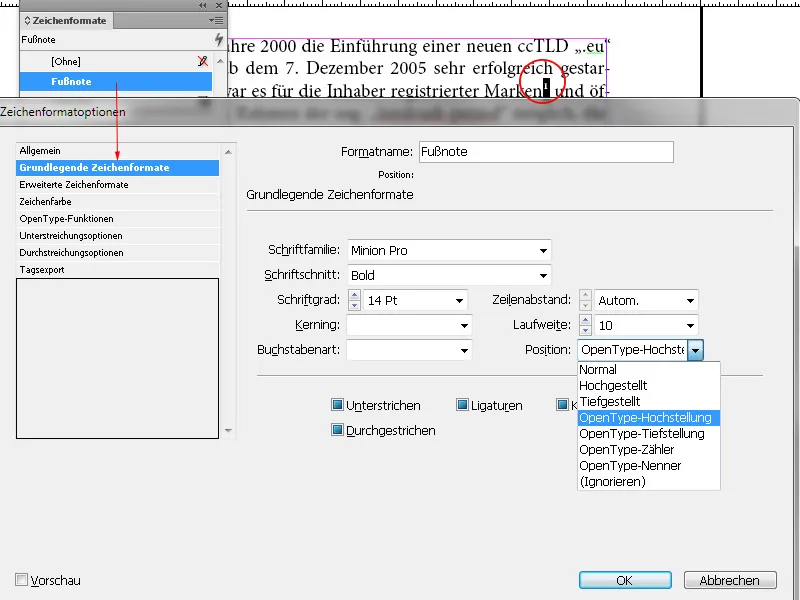
Task: Select [Ohne] in the Zeichenformate panel
Action: click(x=116, y=61)
